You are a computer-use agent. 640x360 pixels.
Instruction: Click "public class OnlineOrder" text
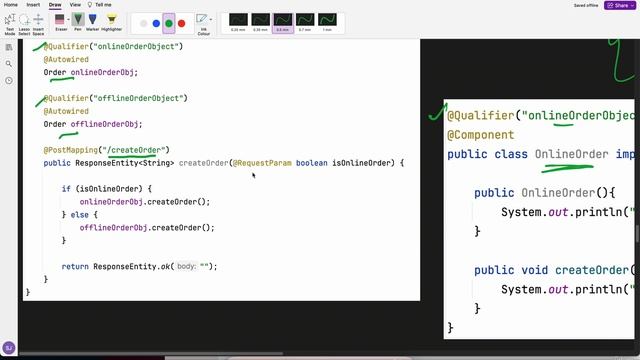(x=528, y=154)
